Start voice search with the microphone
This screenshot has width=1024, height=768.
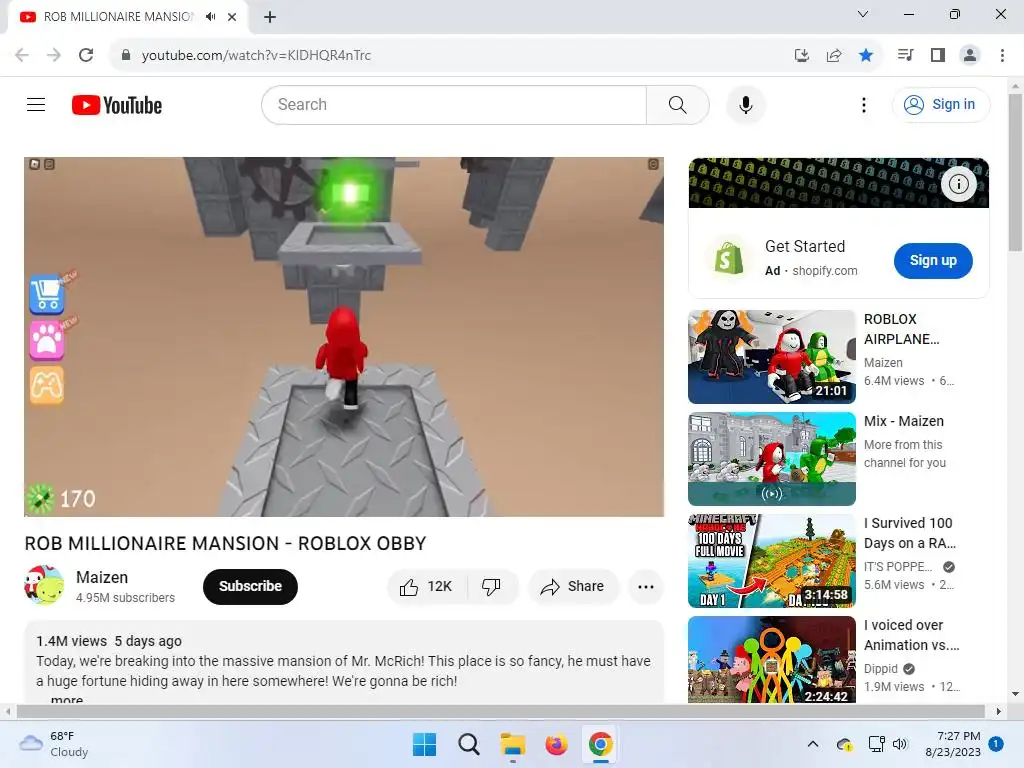745,104
